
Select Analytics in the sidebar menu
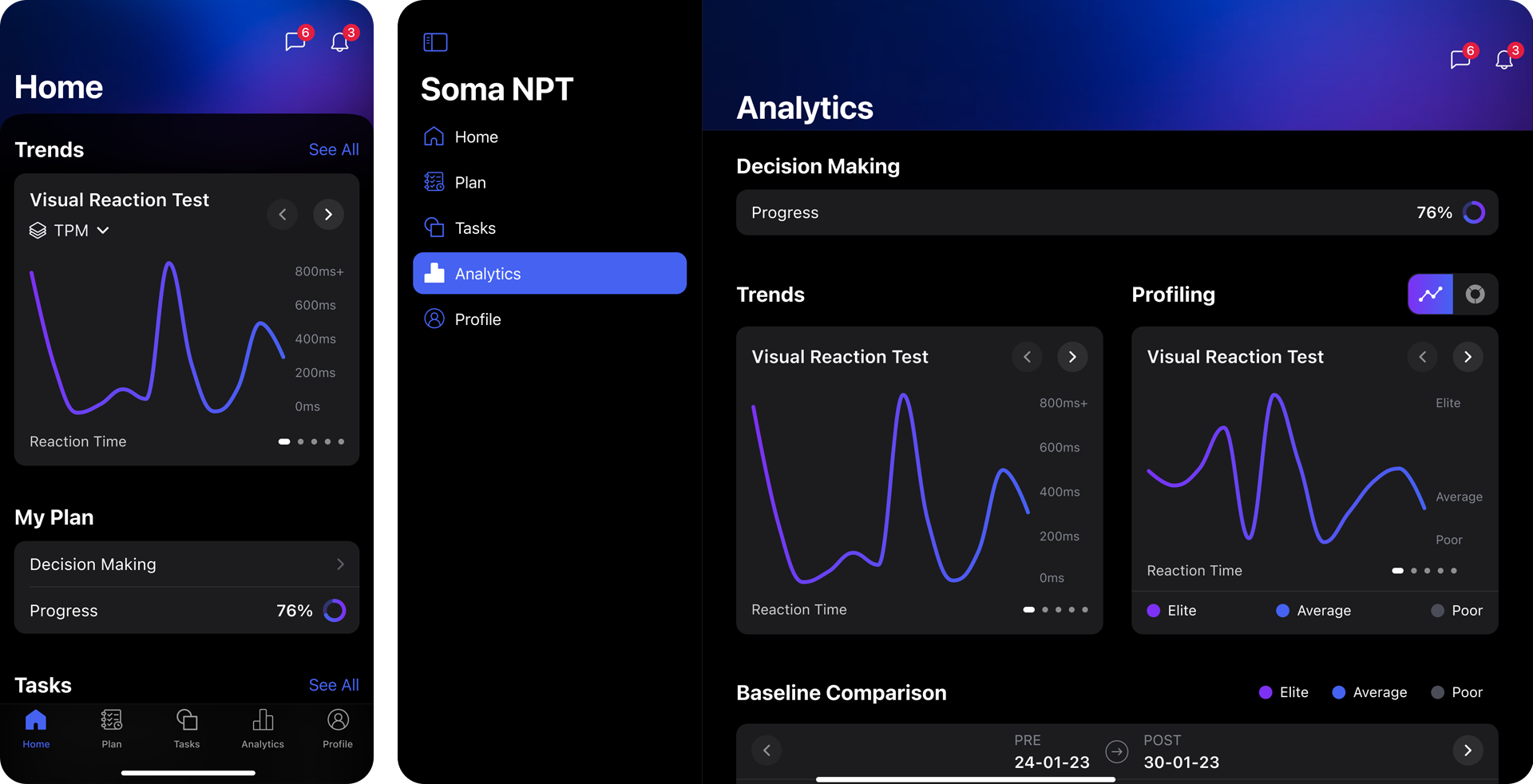point(549,274)
